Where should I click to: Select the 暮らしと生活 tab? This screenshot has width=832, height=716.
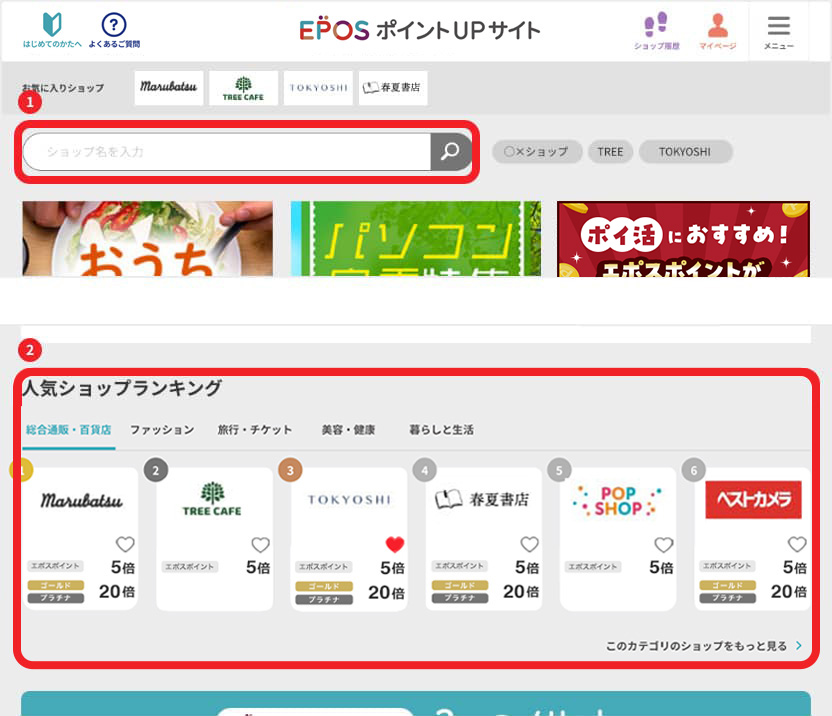(441, 430)
